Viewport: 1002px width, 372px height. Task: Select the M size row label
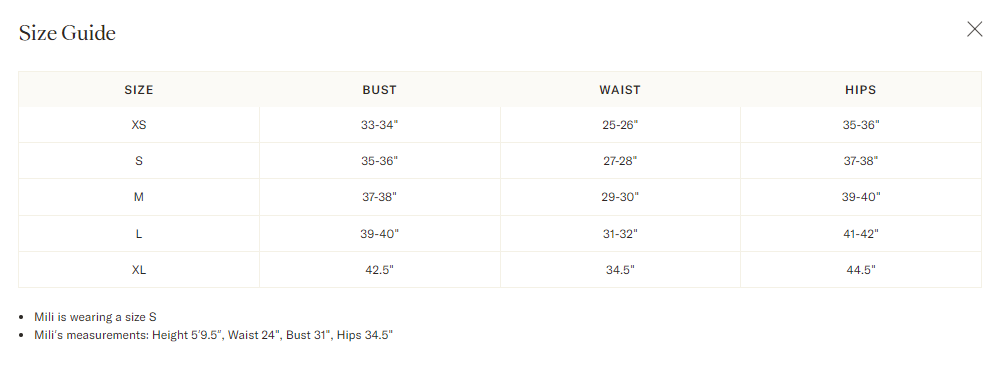[x=139, y=197]
